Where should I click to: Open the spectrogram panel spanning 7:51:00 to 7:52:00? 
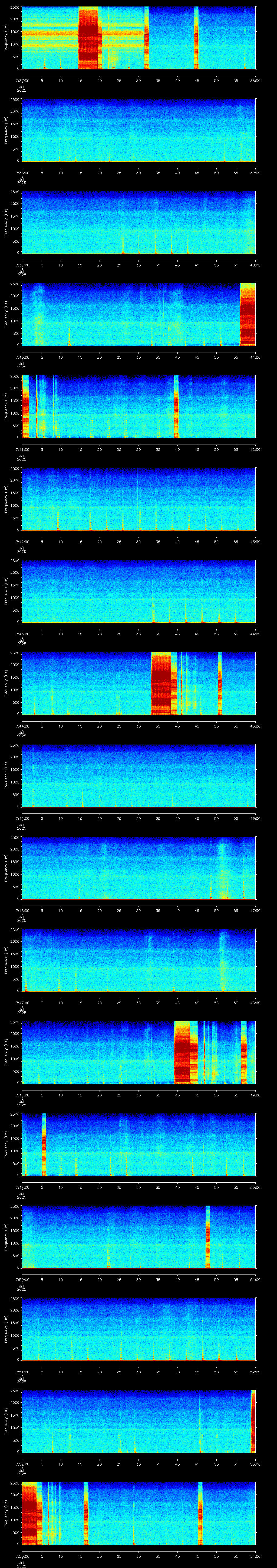138,1329
